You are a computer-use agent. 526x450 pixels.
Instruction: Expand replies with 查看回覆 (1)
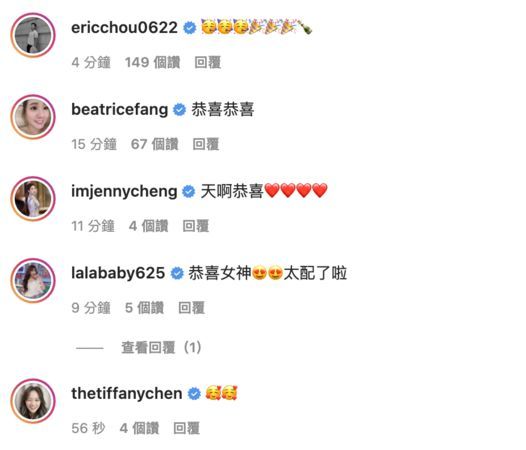tap(161, 348)
